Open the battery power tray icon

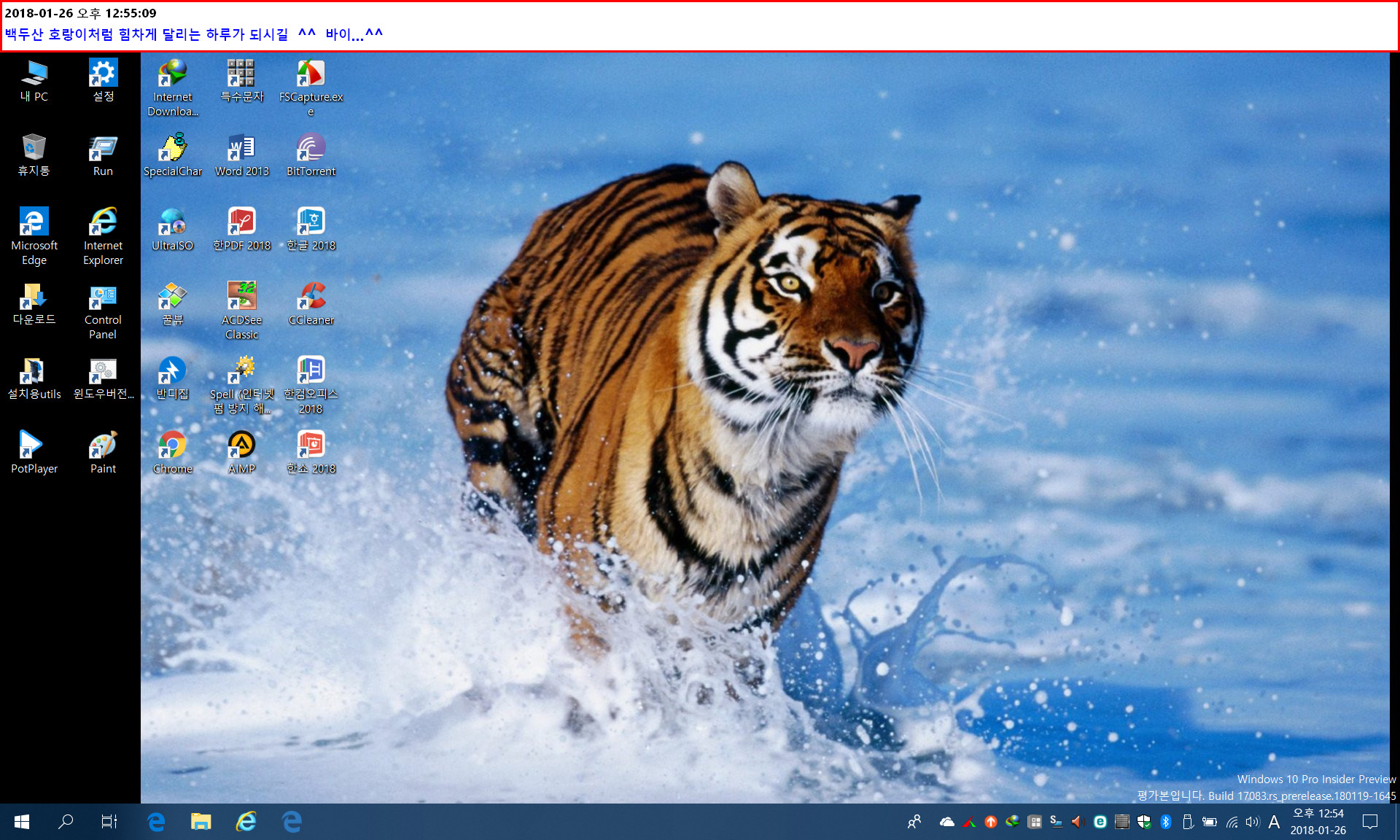1210,822
